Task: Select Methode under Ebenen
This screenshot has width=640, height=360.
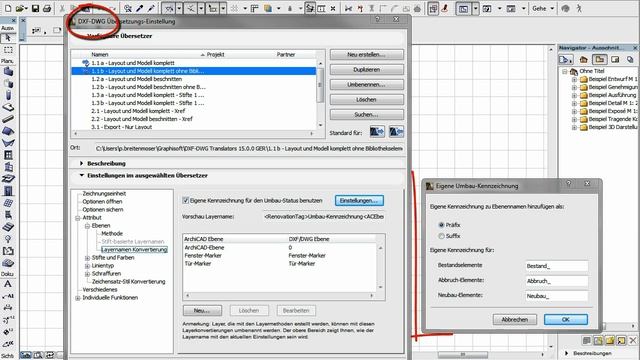Action: pyautogui.click(x=112, y=233)
